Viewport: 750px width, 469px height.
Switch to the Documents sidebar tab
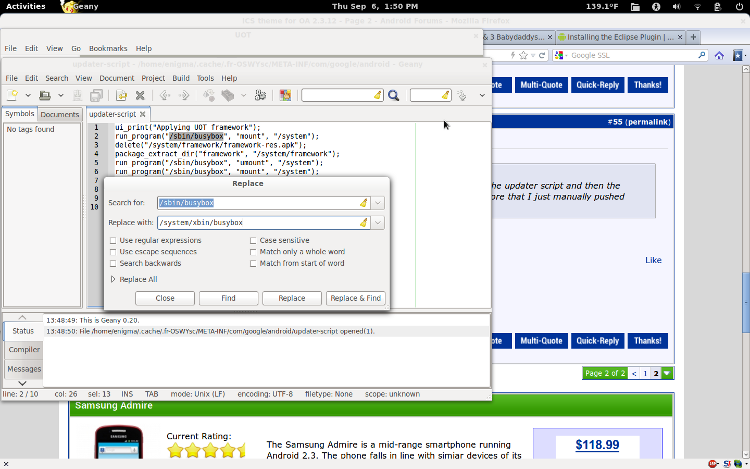coord(60,115)
